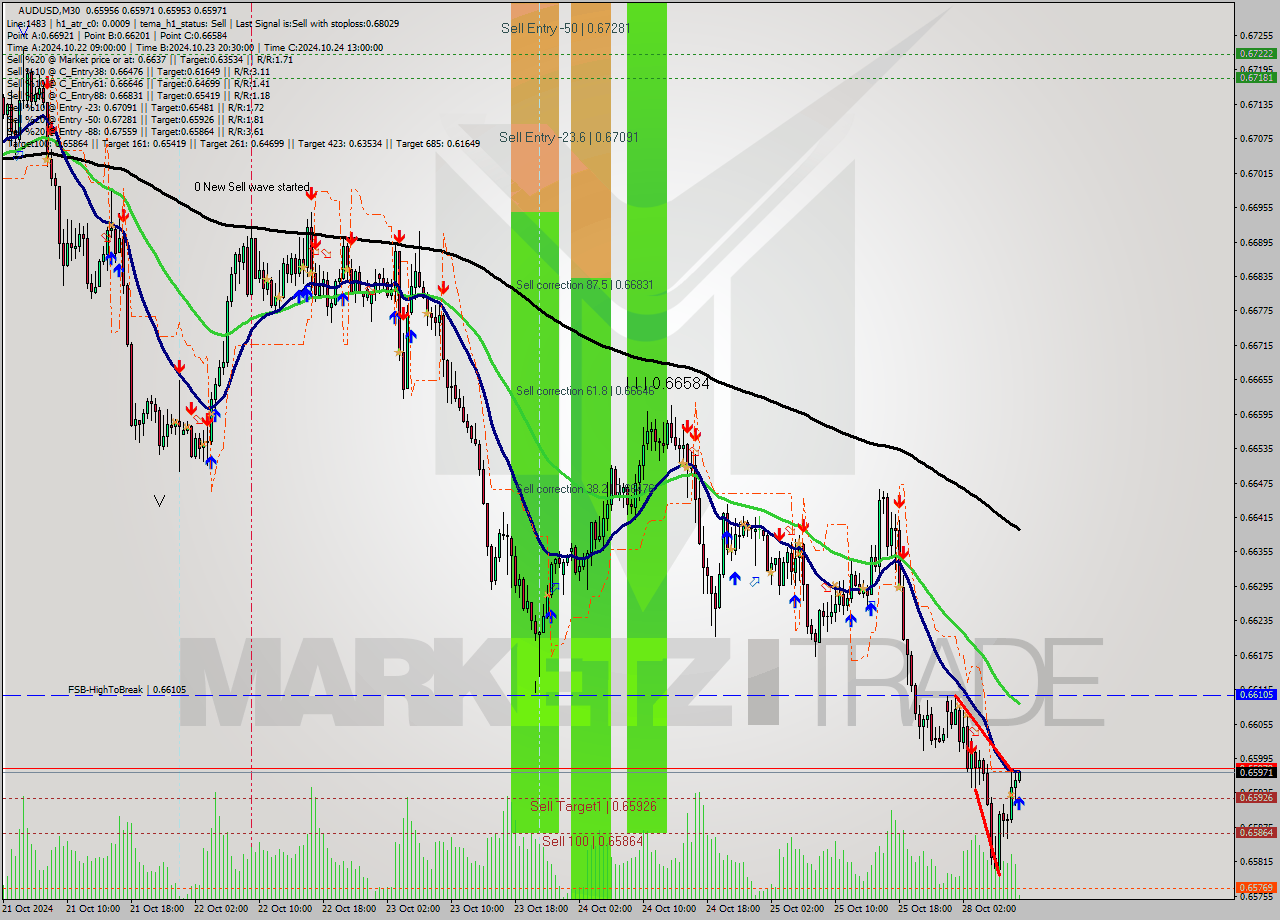Click the 'V' wave marker on chart
The image size is (1280, 920).
(x=159, y=500)
